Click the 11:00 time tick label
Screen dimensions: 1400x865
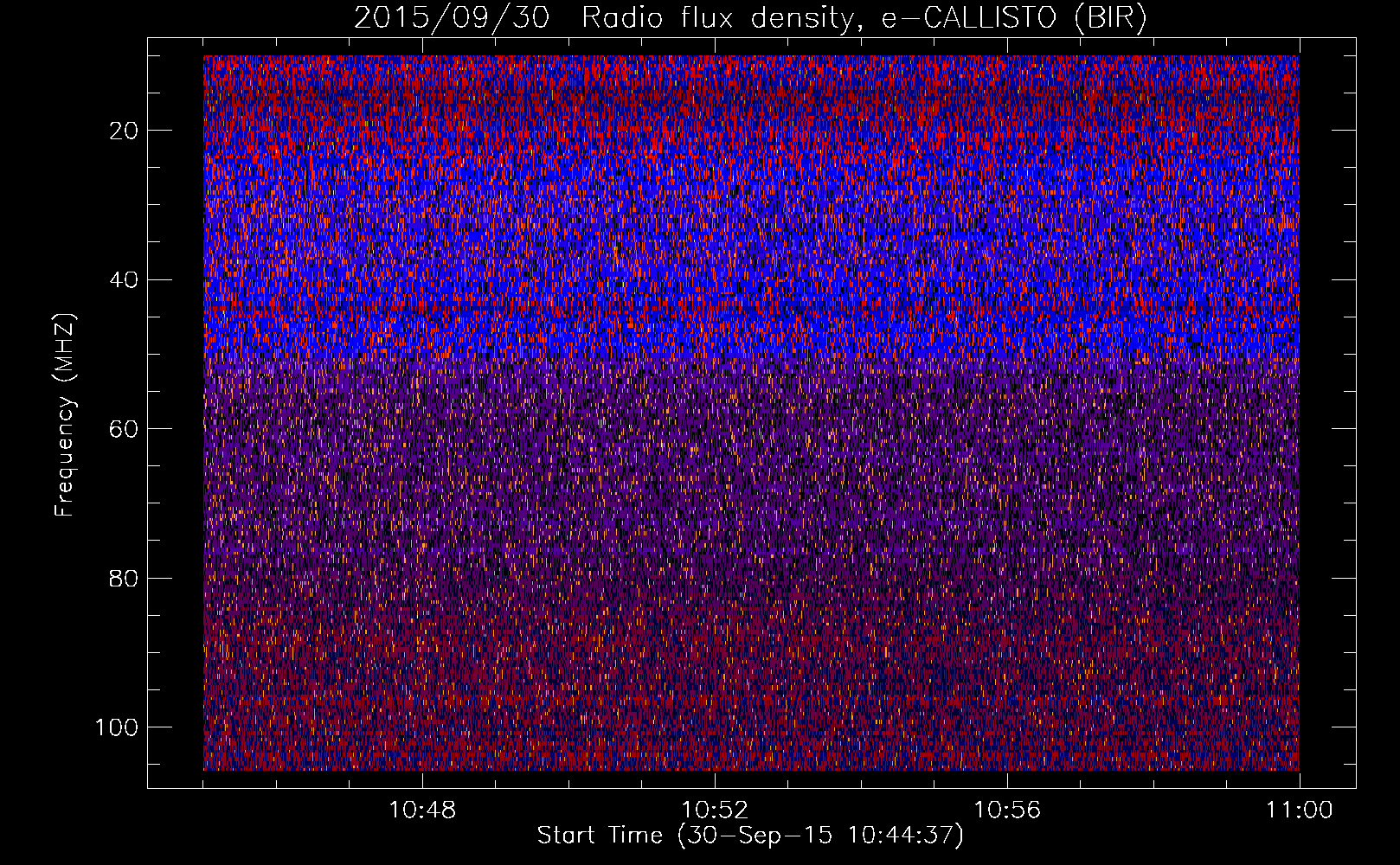tap(1300, 811)
